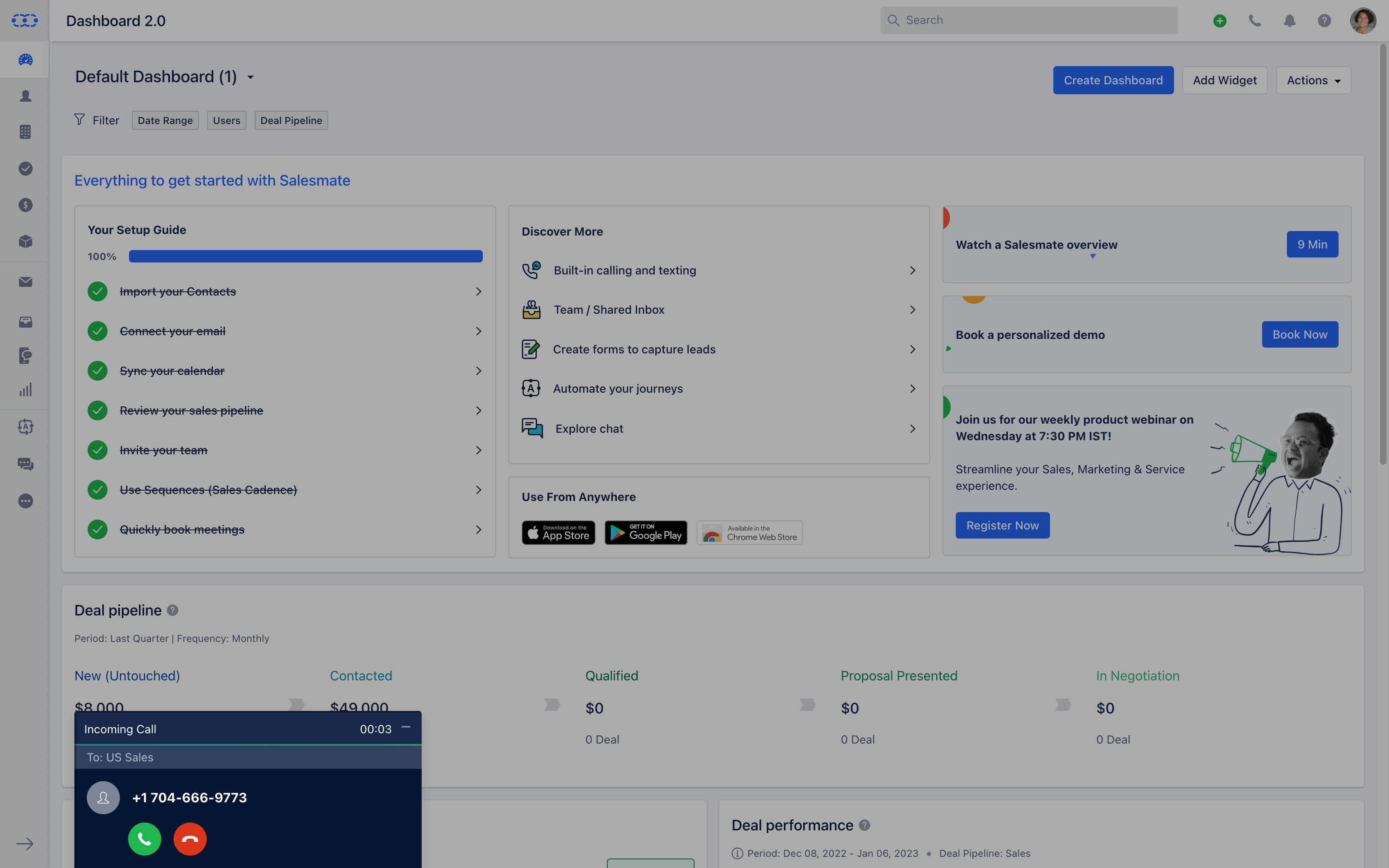Screen dimensions: 1389x868
Task: Open Email envelope icon in sidebar
Action: pos(25,282)
